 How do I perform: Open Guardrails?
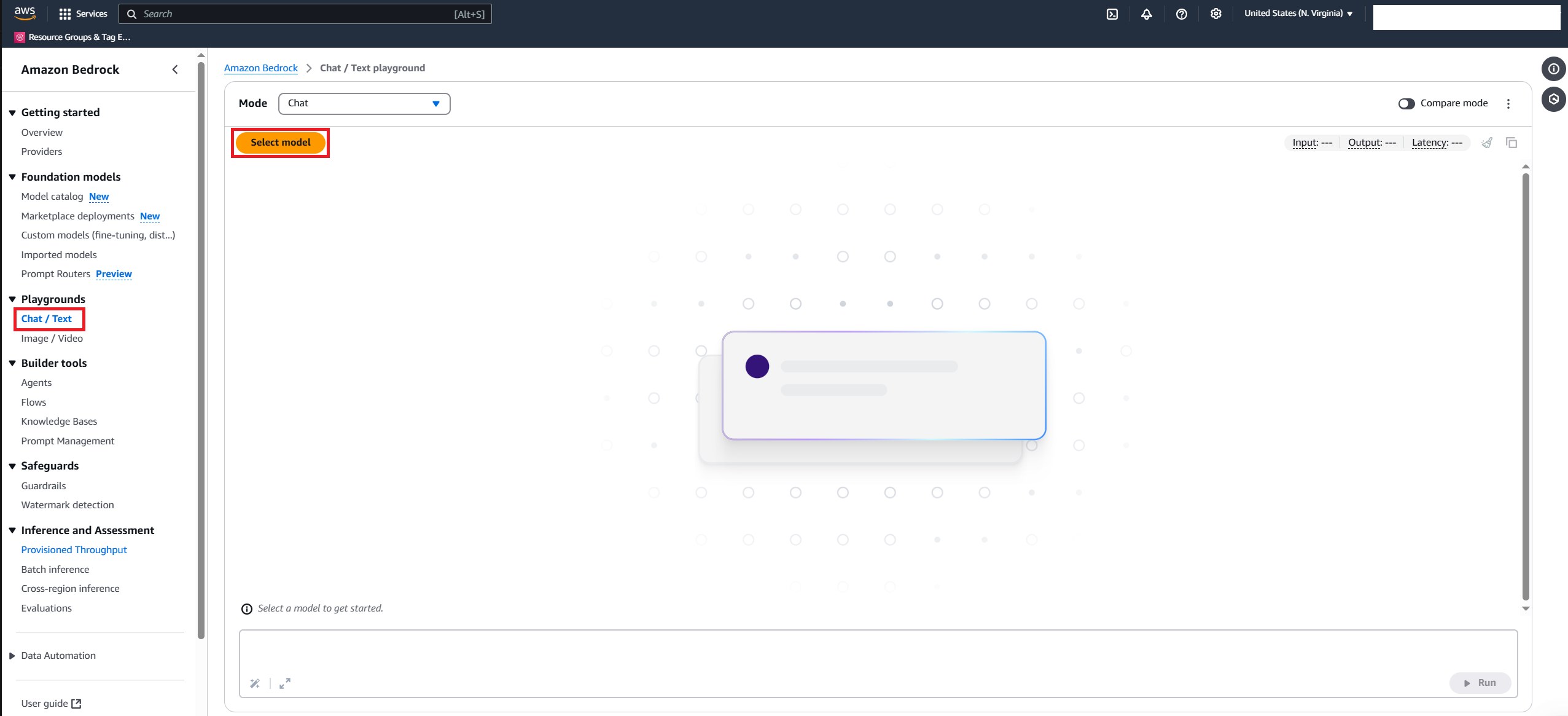point(44,486)
